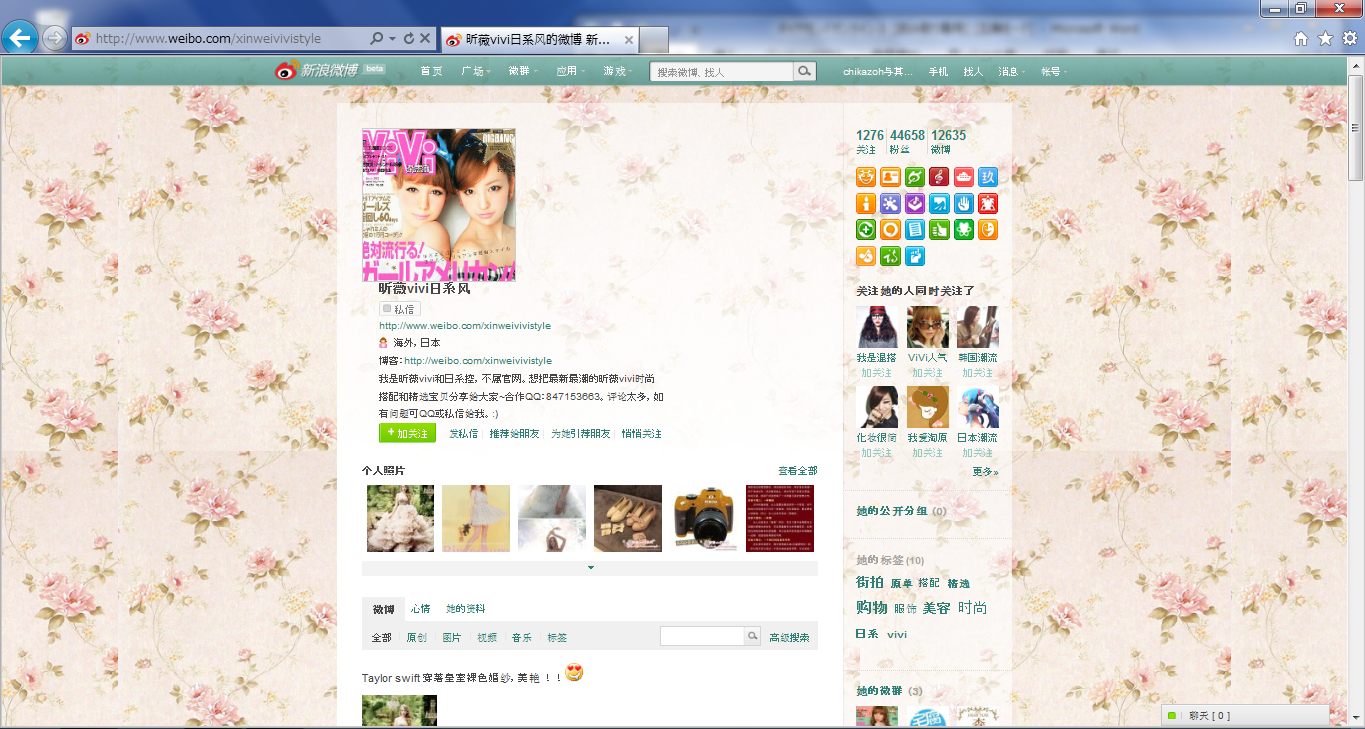Expand the 应用 navigation dropdown
The width and height of the screenshot is (1365, 729).
point(571,71)
